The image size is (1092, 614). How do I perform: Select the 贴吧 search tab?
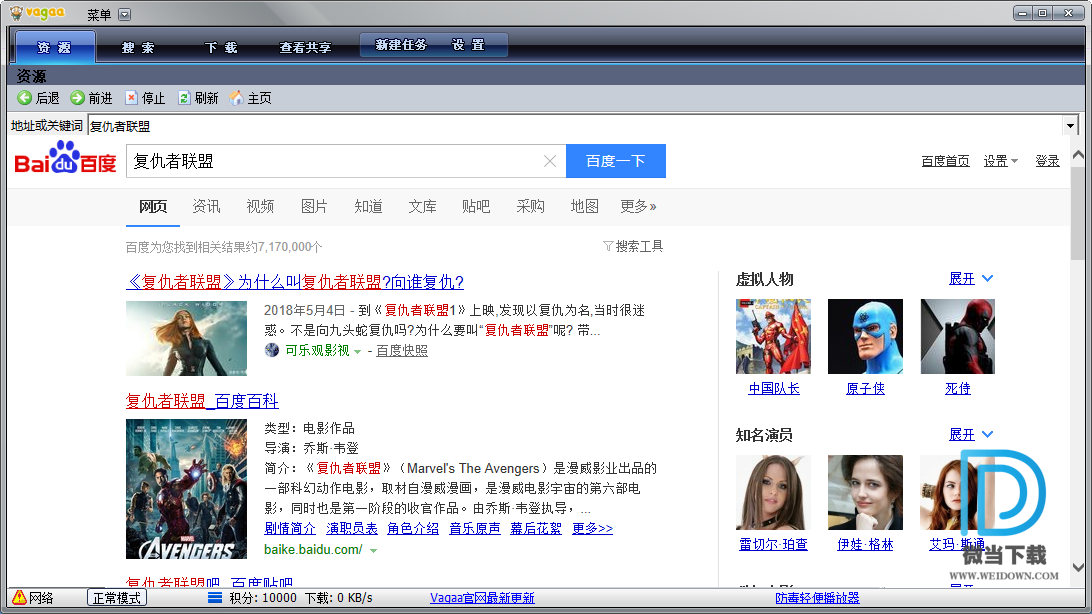tap(476, 206)
